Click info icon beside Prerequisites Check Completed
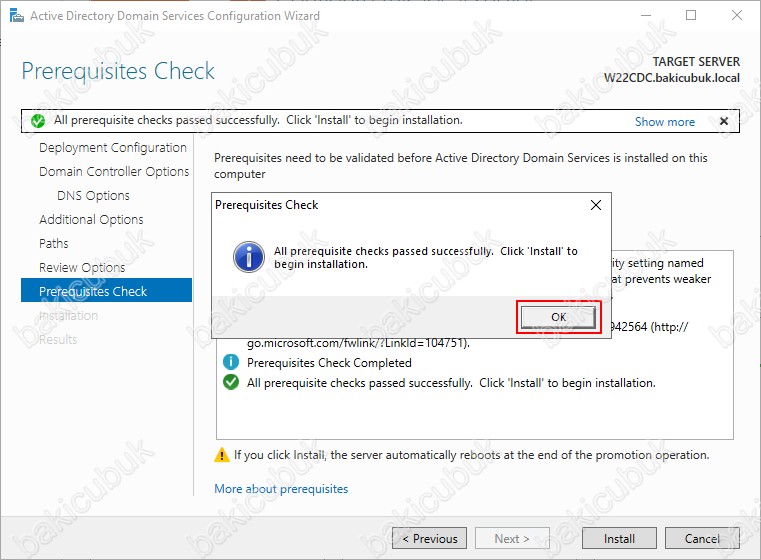The width and height of the screenshot is (761, 560). pyautogui.click(x=231, y=362)
